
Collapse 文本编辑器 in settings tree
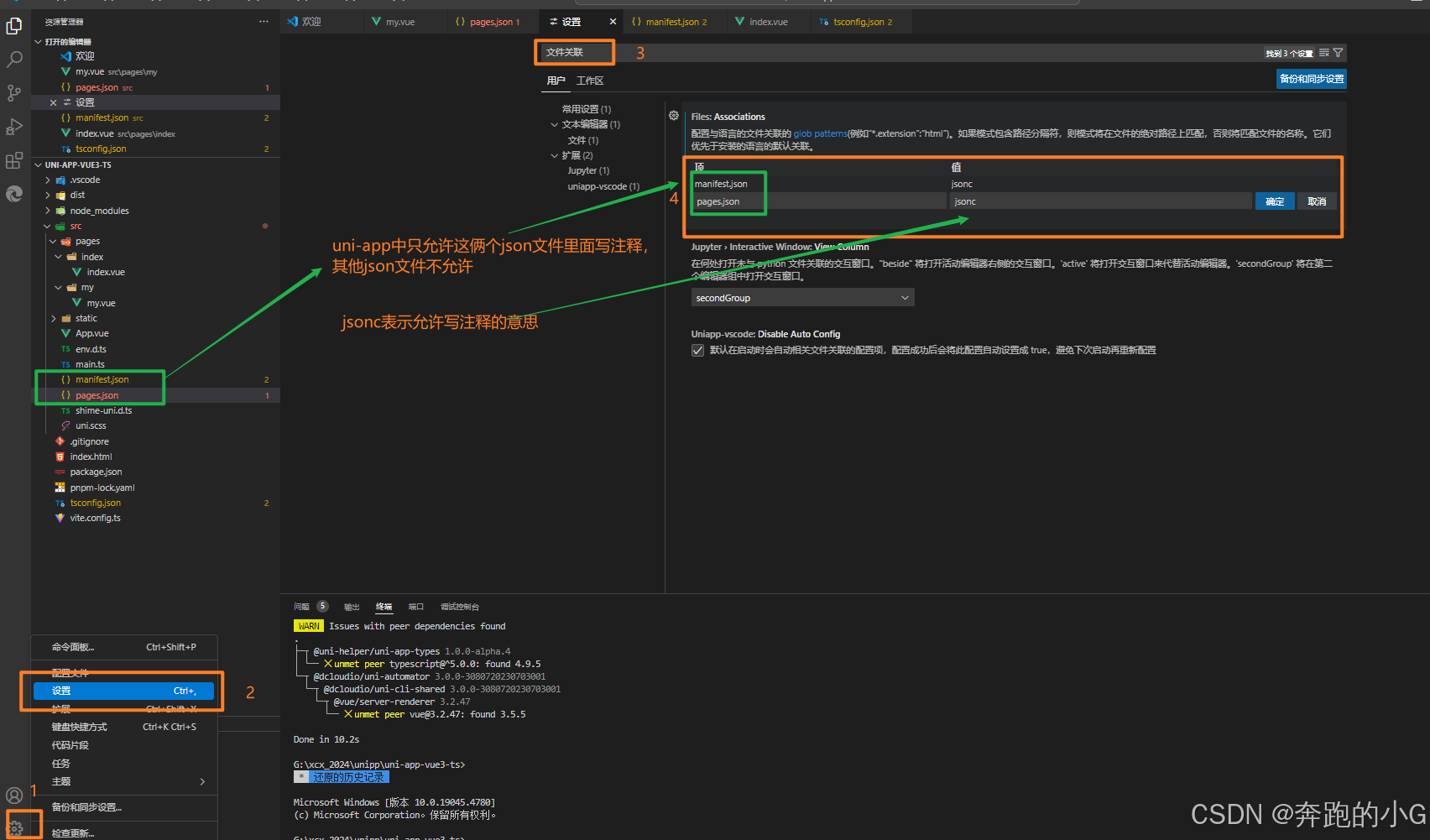pos(554,125)
